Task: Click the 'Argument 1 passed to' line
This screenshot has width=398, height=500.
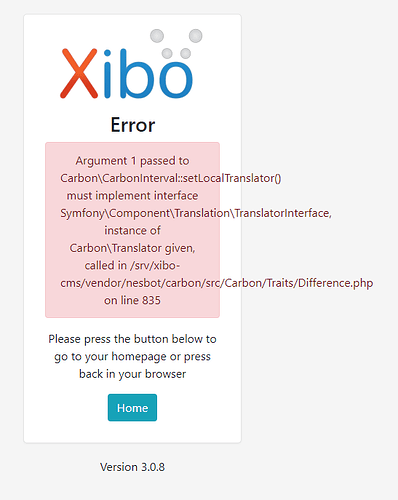Action: click(x=132, y=161)
